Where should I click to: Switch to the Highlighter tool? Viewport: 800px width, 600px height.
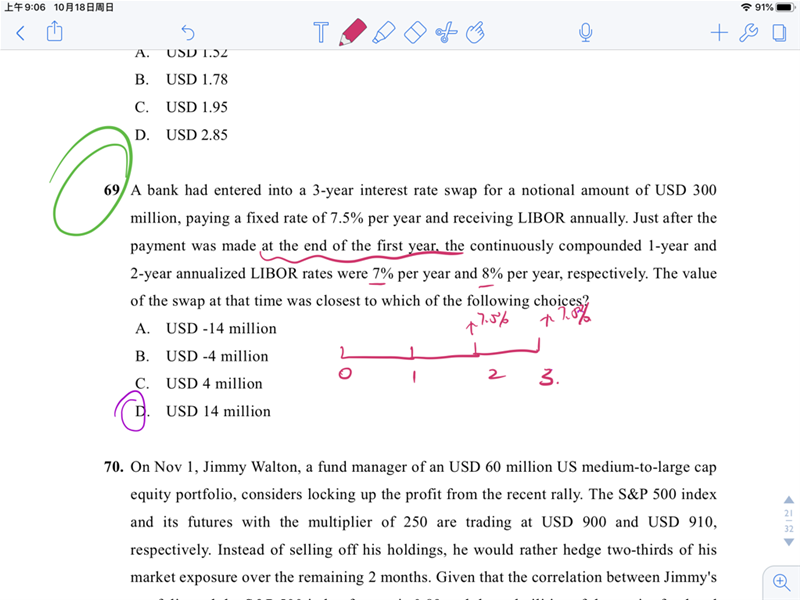[x=383, y=33]
